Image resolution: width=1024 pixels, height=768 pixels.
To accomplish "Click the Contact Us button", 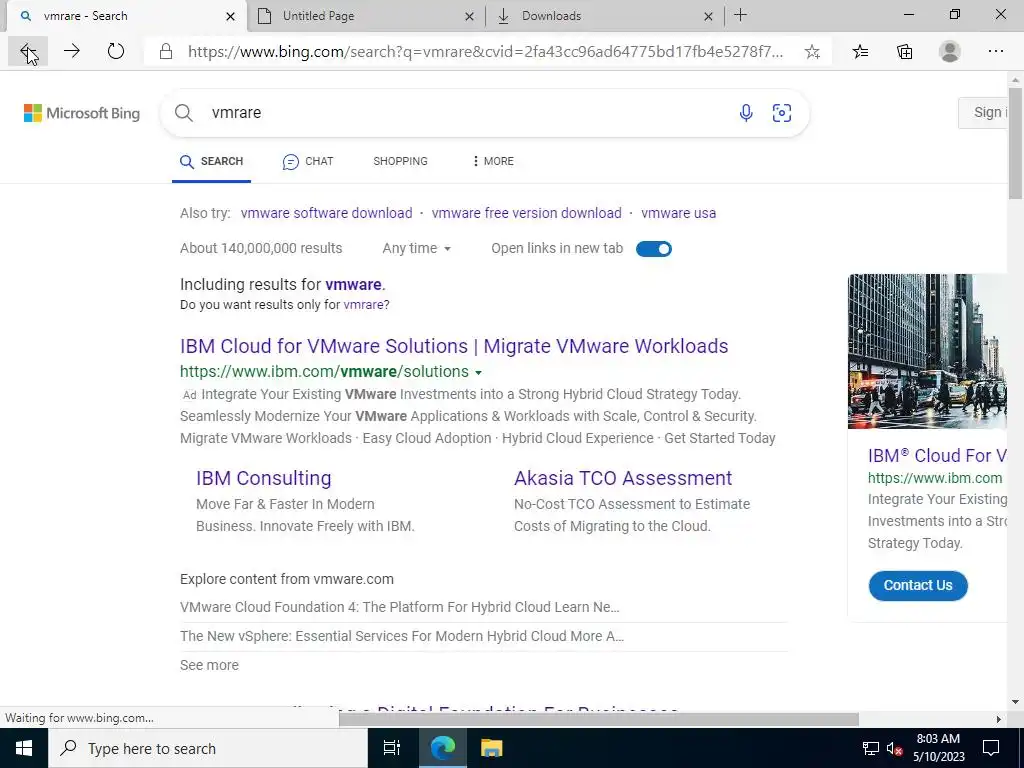I will pyautogui.click(x=918, y=585).
